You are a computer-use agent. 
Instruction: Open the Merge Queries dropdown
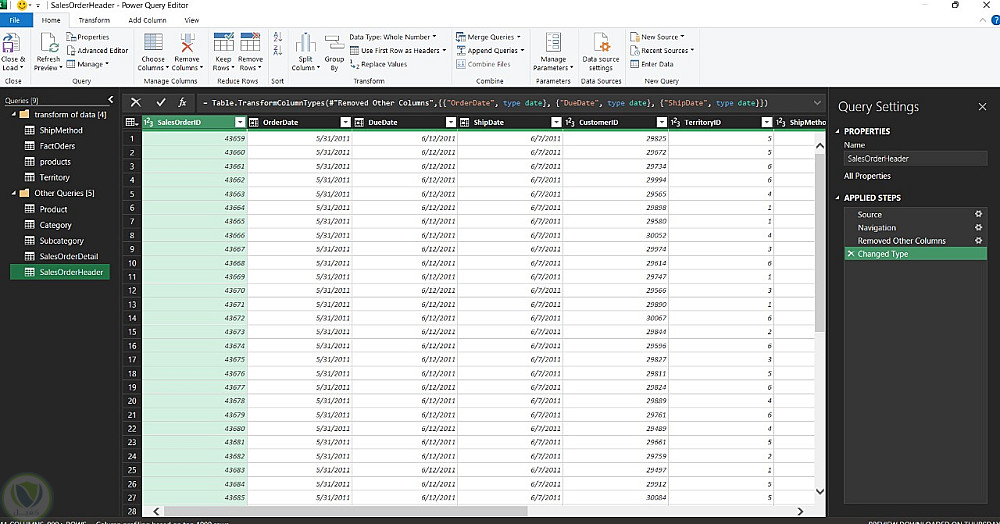pos(489,37)
